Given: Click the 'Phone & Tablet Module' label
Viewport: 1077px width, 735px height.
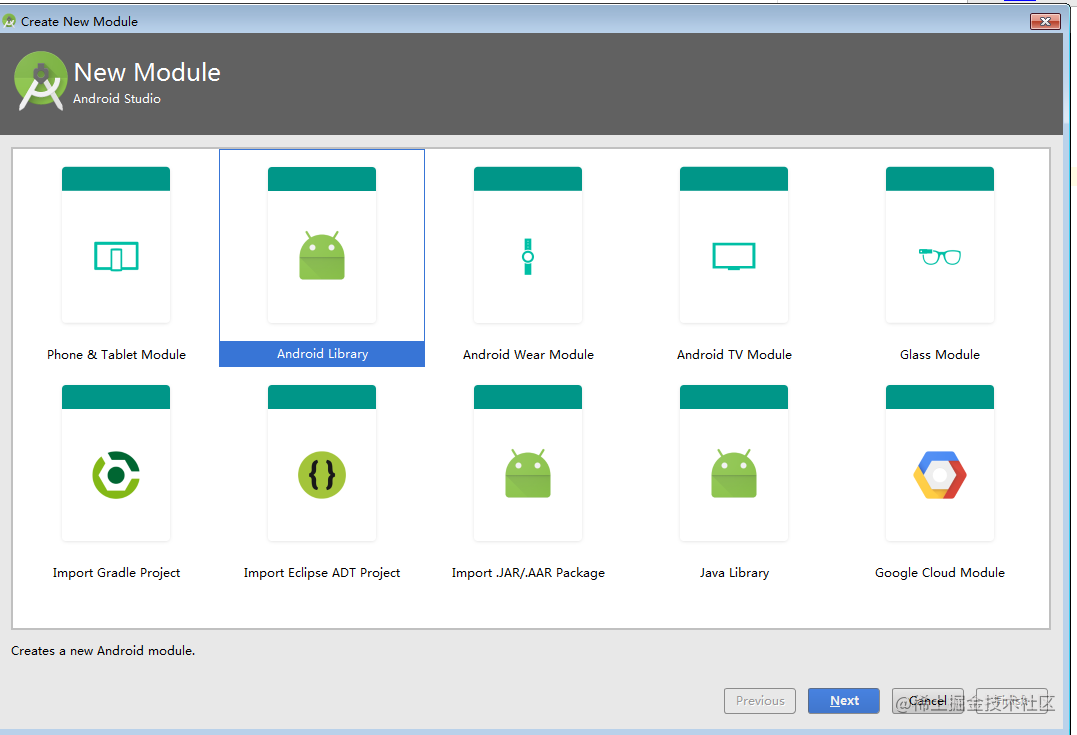Looking at the screenshot, I should (116, 354).
